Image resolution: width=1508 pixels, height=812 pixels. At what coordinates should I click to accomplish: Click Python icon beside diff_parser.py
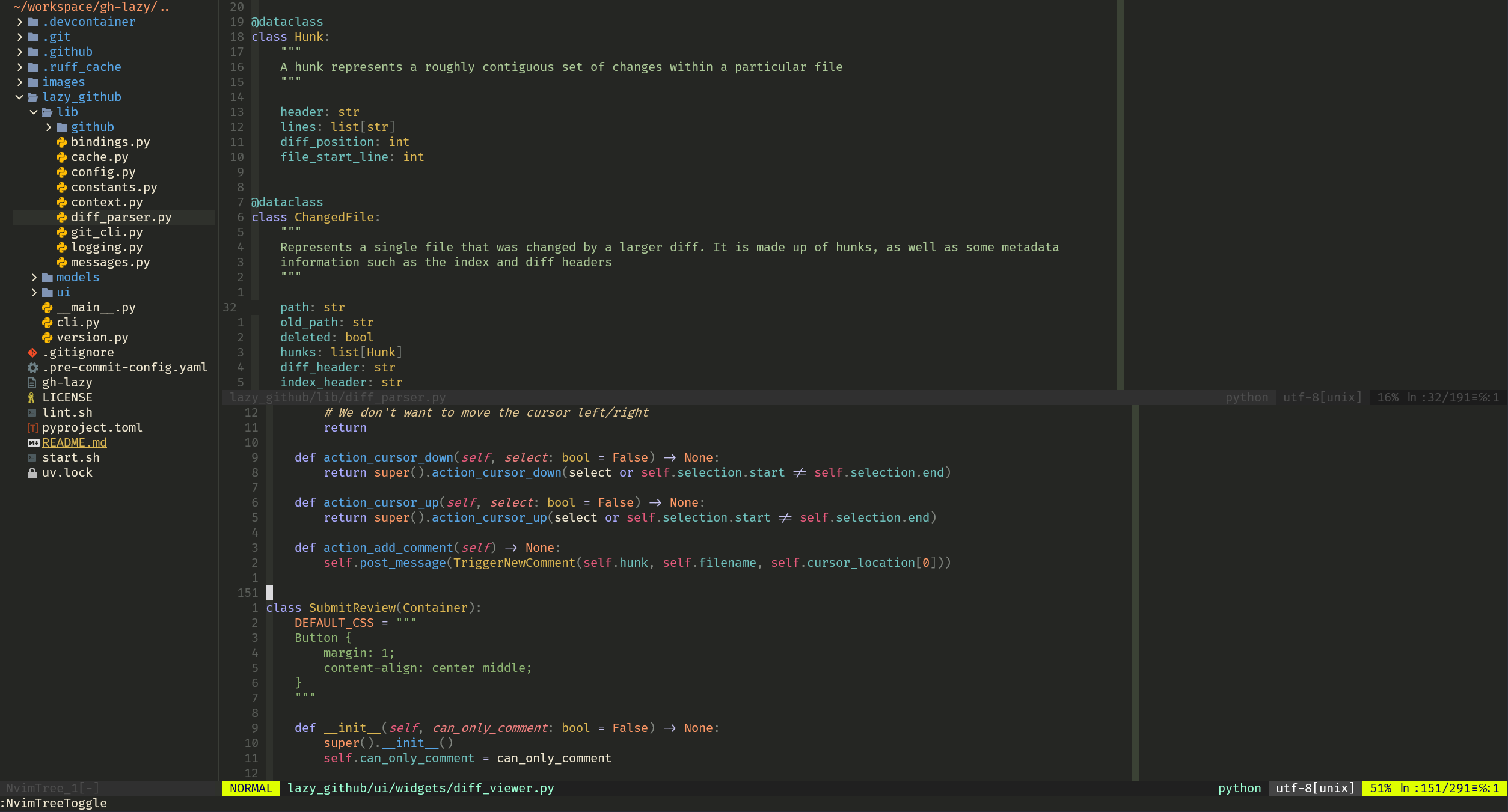point(62,218)
